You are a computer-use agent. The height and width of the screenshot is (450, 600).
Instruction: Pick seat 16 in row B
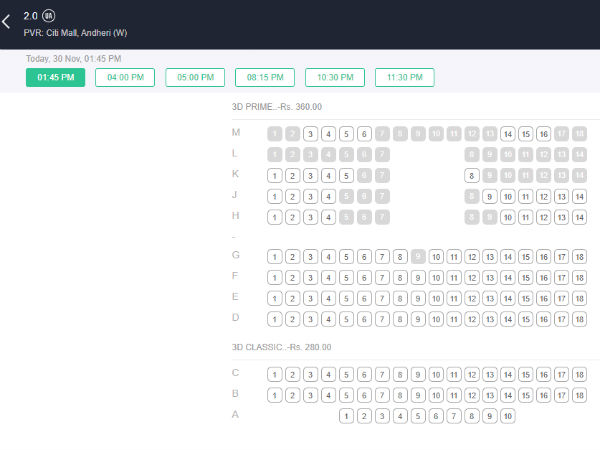pyautogui.click(x=544, y=395)
